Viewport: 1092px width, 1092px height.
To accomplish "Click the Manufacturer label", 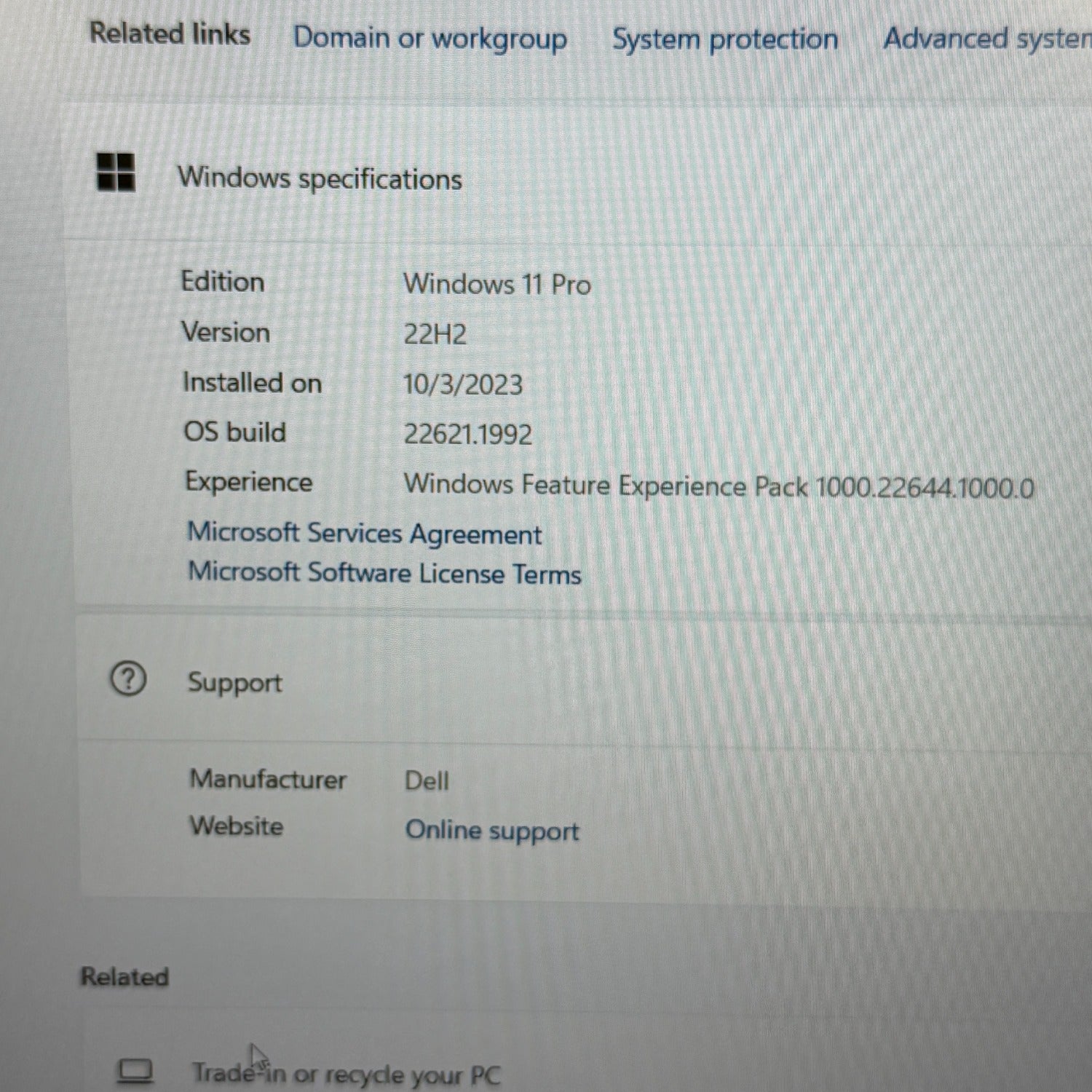I will click(x=268, y=779).
